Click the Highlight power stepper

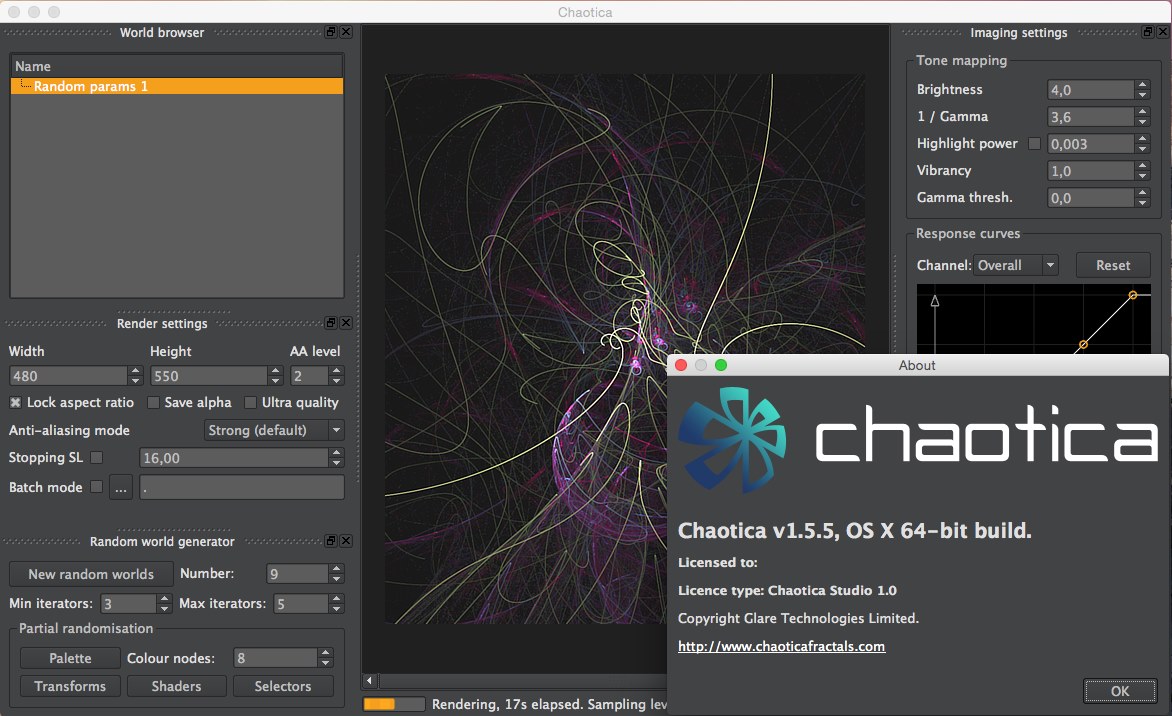(1142, 143)
